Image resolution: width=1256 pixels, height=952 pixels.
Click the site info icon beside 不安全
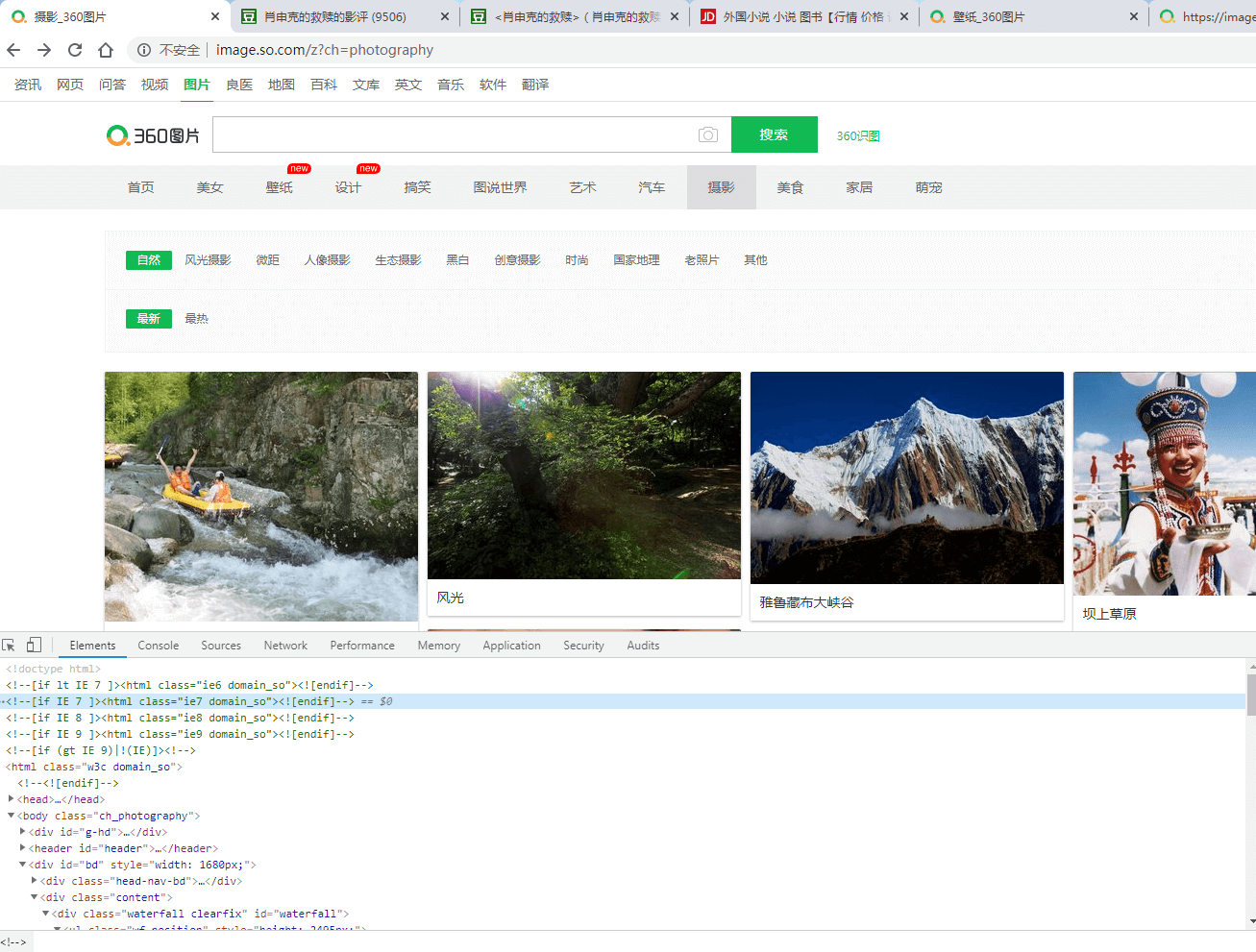[144, 50]
